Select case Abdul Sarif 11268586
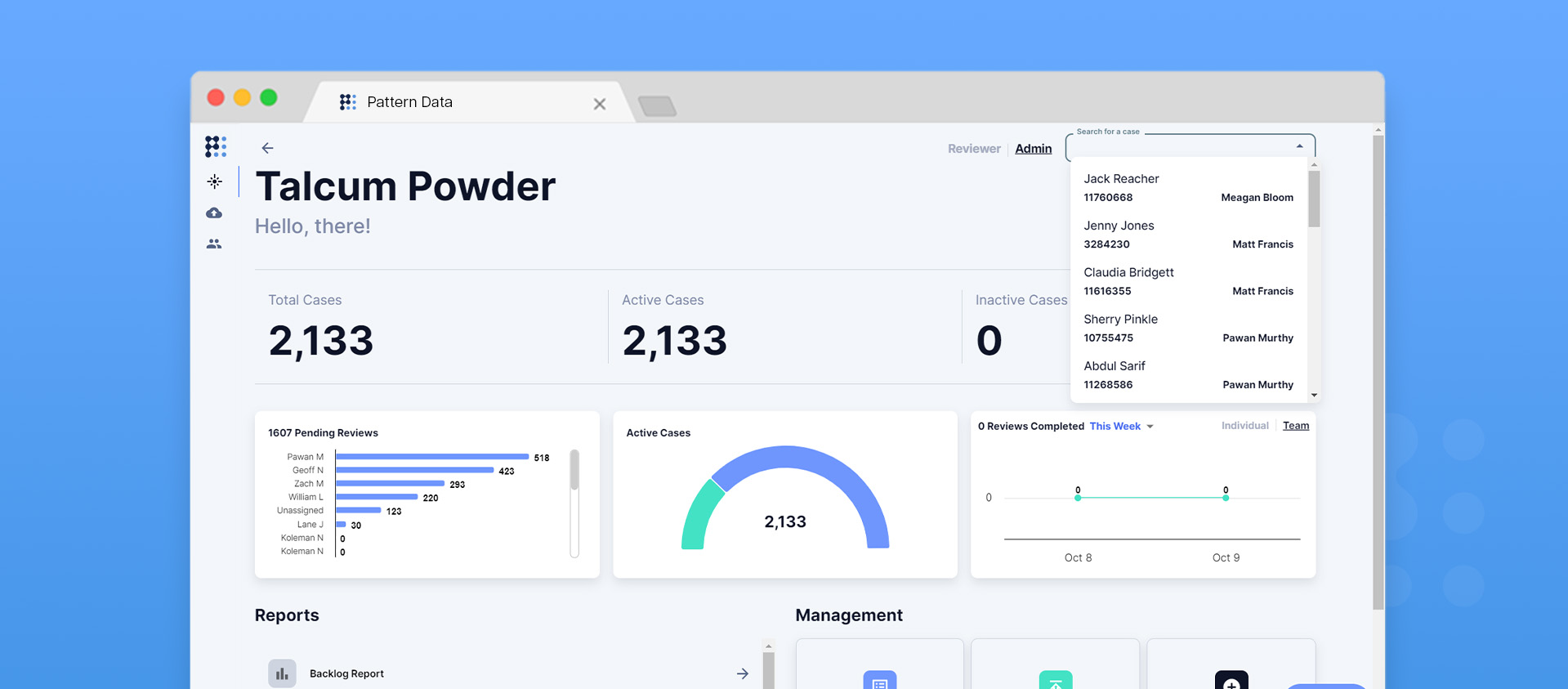 [x=1188, y=374]
